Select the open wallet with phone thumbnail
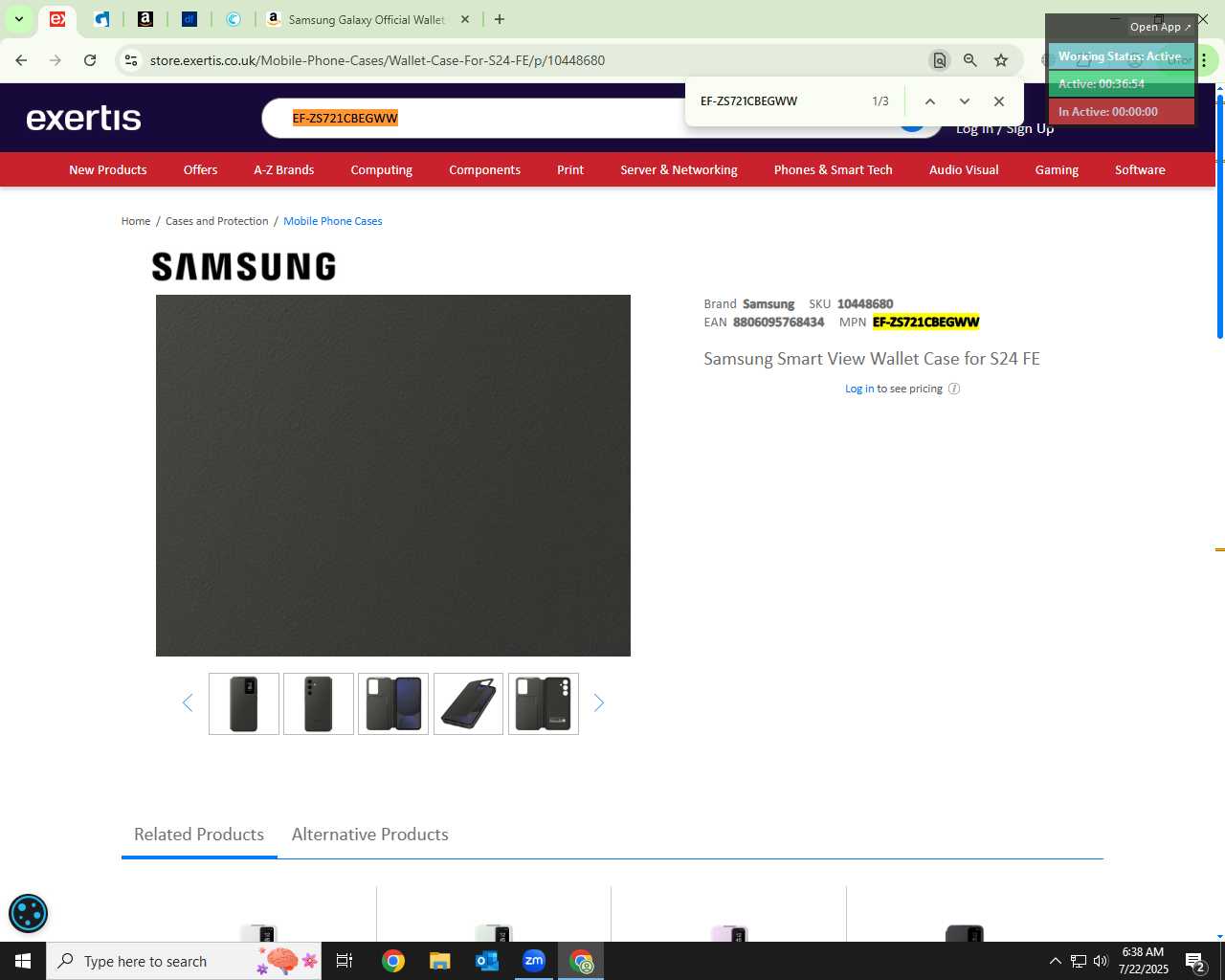Viewport: 1225px width, 980px height. pos(393,704)
